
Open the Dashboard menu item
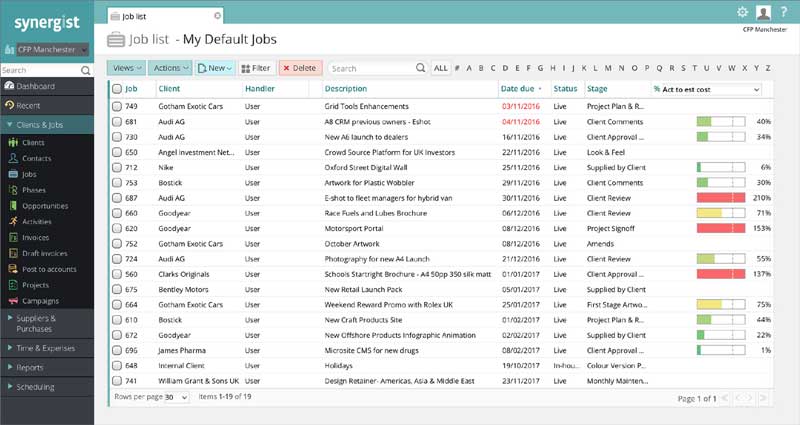click(34, 87)
